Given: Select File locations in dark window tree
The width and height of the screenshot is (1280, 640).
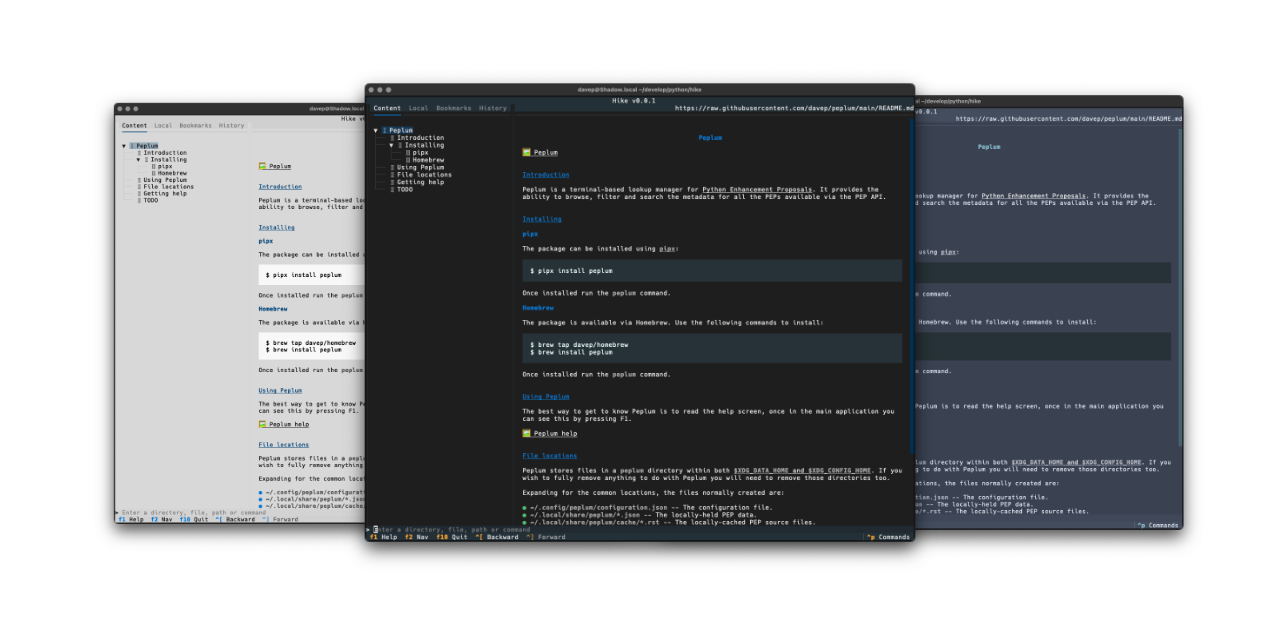Looking at the screenshot, I should [424, 175].
